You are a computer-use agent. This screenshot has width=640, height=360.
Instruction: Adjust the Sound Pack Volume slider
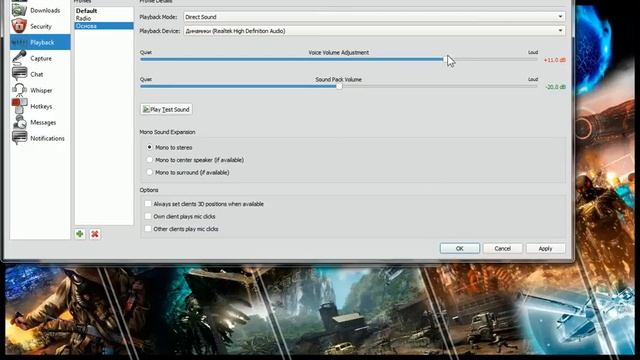[339, 87]
